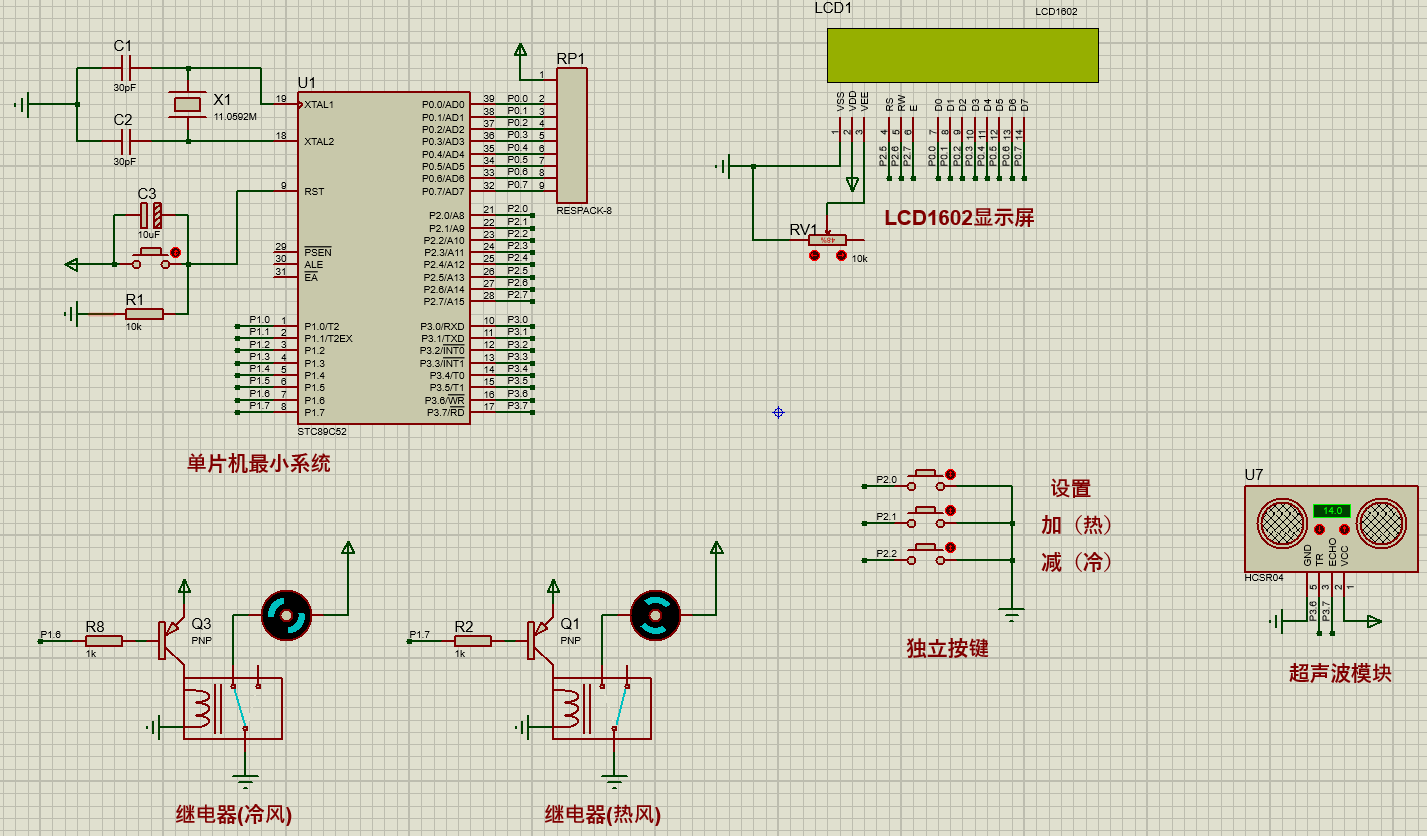Select the 10uF capacitor C3
This screenshot has width=1427, height=836.
(x=150, y=214)
